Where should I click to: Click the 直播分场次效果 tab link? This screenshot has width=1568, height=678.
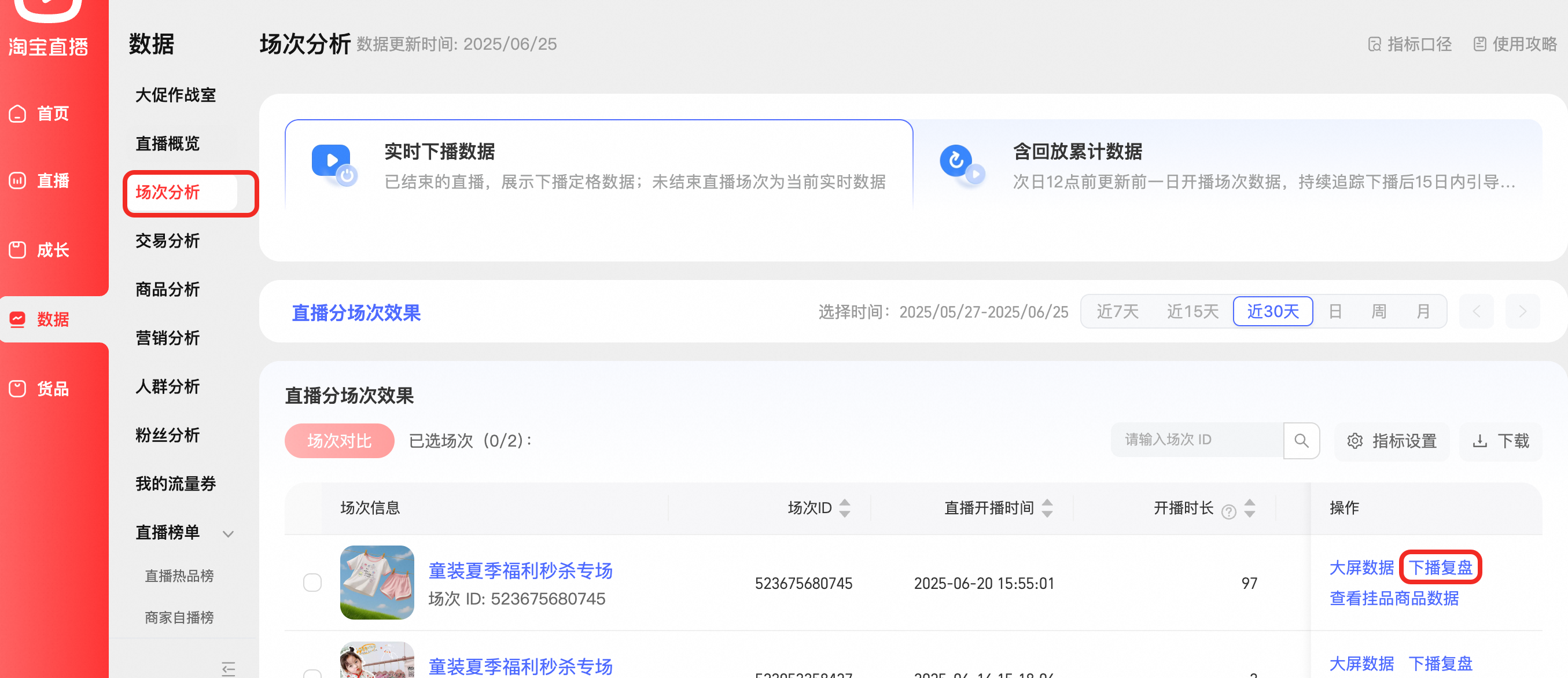(356, 313)
